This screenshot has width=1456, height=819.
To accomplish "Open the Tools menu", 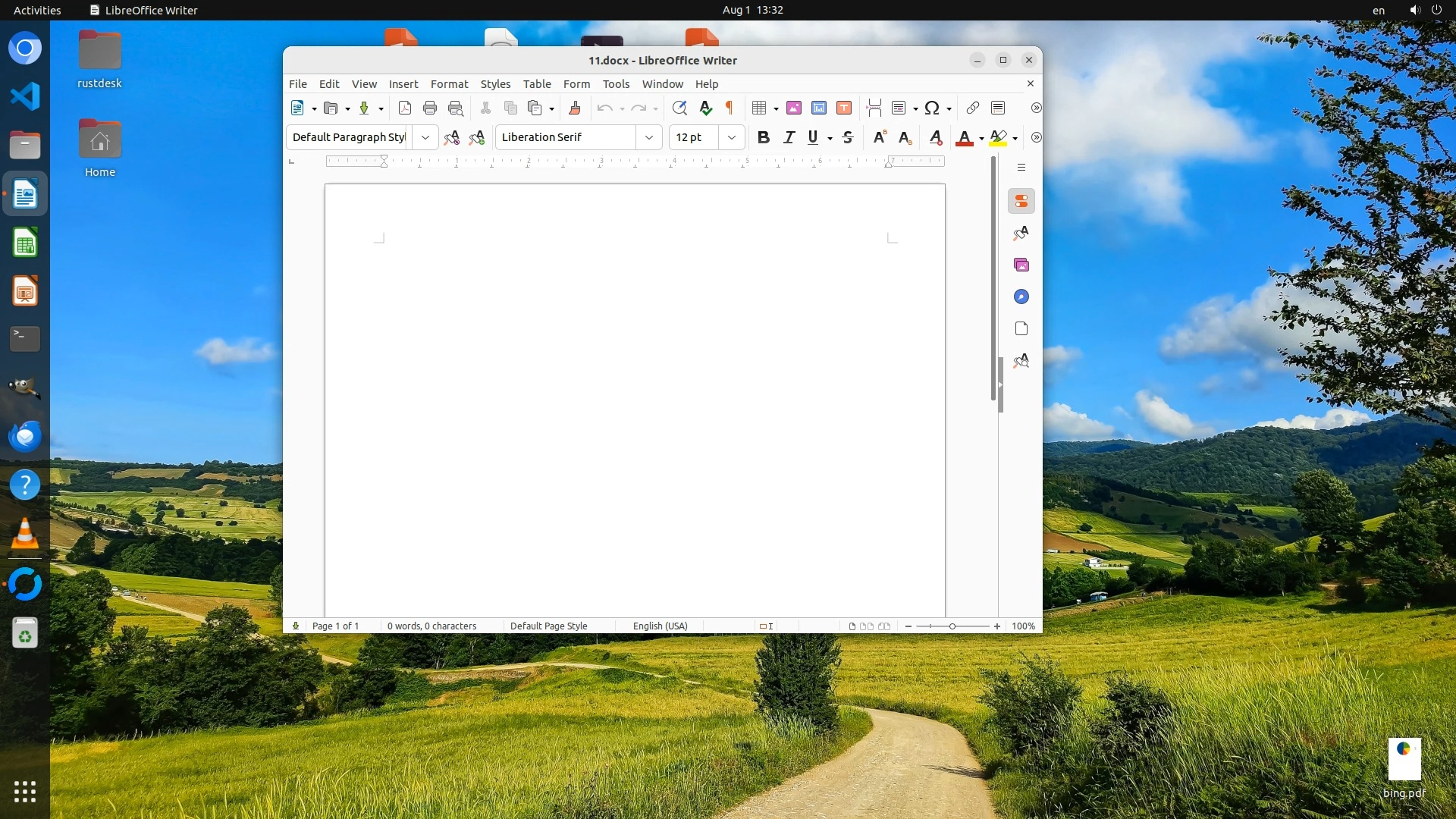I will (x=616, y=84).
